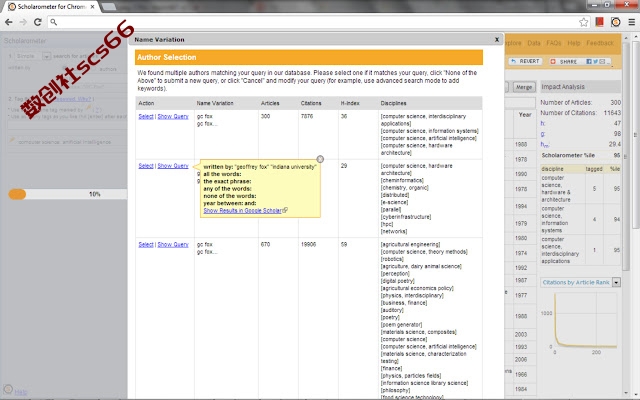Open the Citations by Article Rank chart dropdown

click(x=616, y=282)
